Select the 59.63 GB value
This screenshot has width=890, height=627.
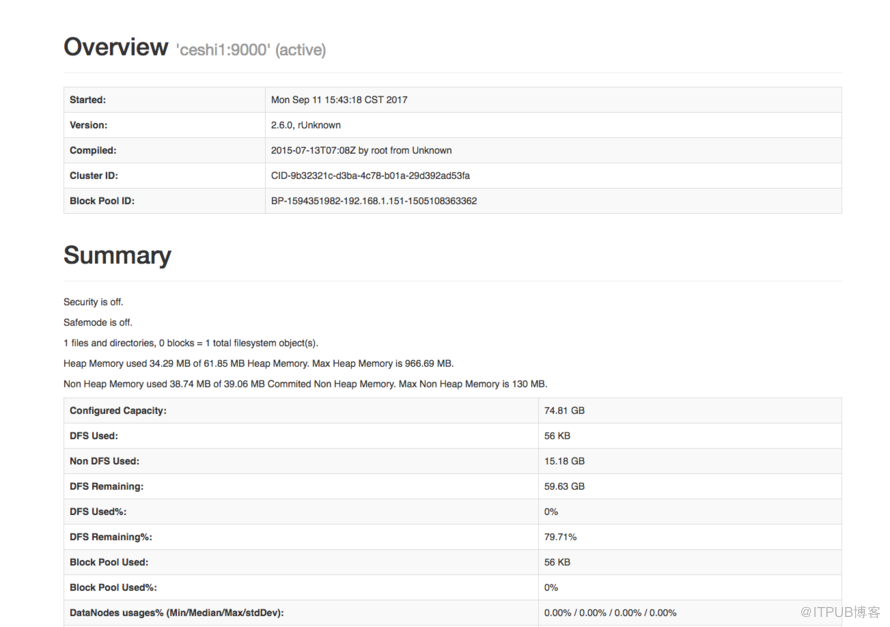point(564,486)
